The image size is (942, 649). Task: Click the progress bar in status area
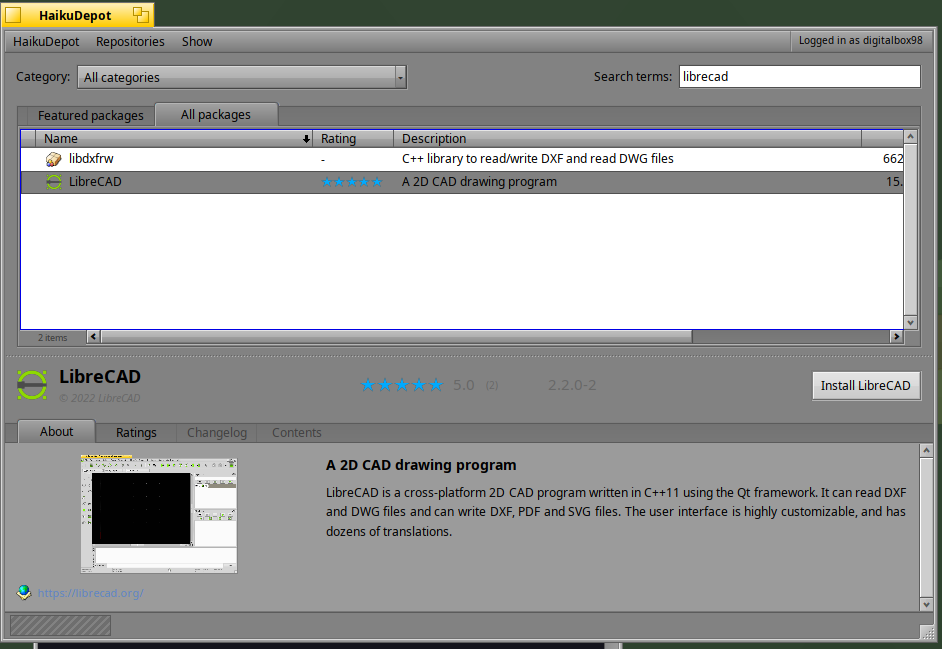[60, 626]
